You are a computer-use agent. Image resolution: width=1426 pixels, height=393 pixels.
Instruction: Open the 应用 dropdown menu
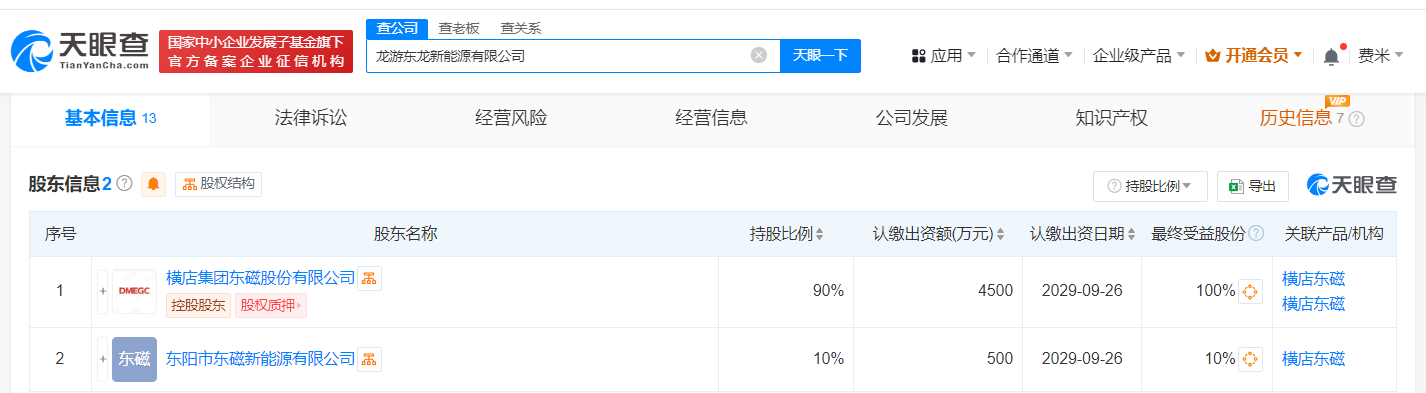coord(944,56)
